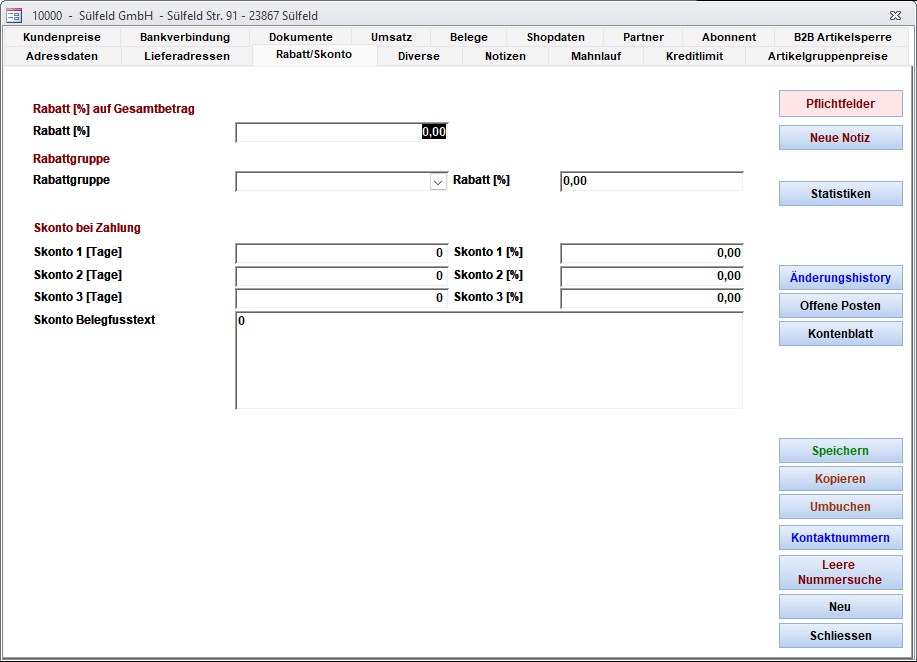This screenshot has width=917, height=662.
Task: Click the Leere Nummersuche button
Action: pyautogui.click(x=840, y=572)
